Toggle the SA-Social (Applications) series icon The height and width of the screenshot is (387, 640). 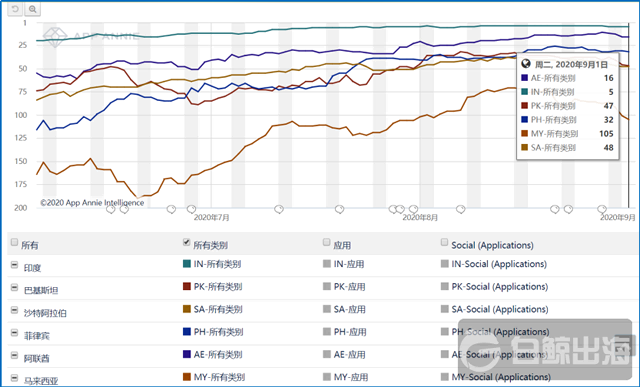click(445, 309)
